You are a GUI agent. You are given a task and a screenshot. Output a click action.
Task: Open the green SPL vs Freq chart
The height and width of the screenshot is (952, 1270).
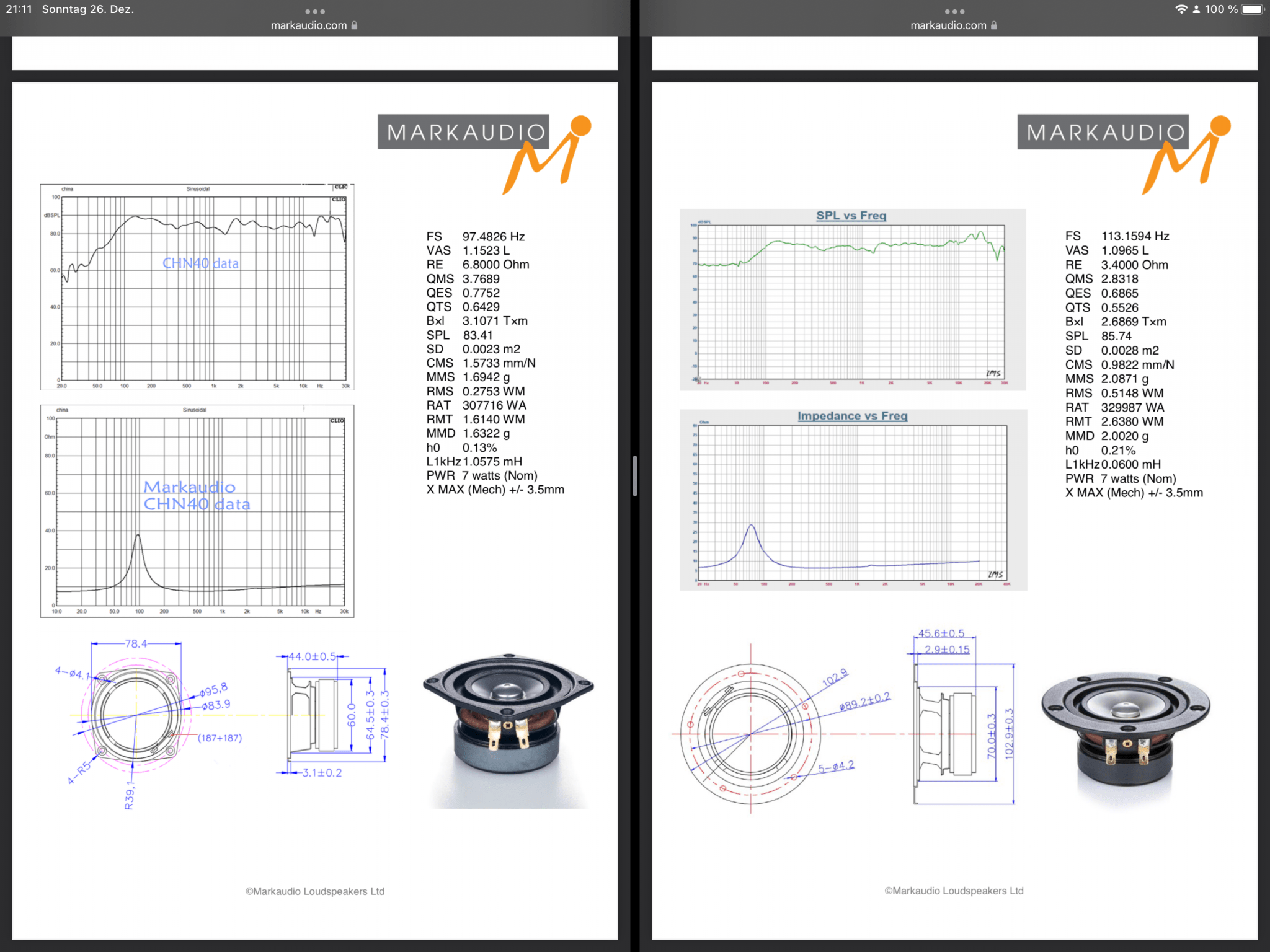[853, 300]
